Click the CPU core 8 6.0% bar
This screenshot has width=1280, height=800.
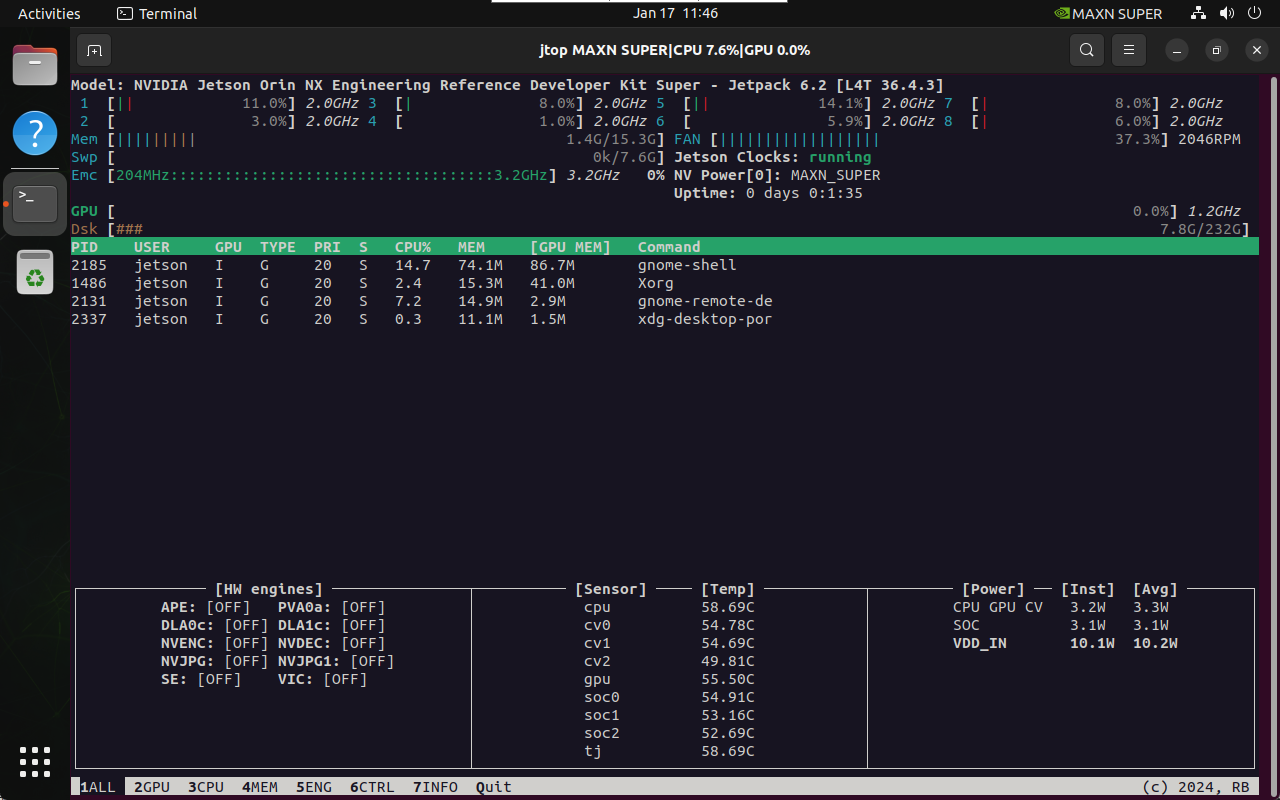1065,121
